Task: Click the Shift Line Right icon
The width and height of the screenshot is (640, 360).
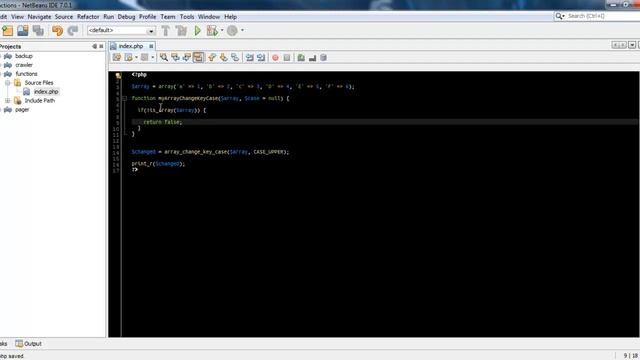Action: pyautogui.click(x=261, y=58)
